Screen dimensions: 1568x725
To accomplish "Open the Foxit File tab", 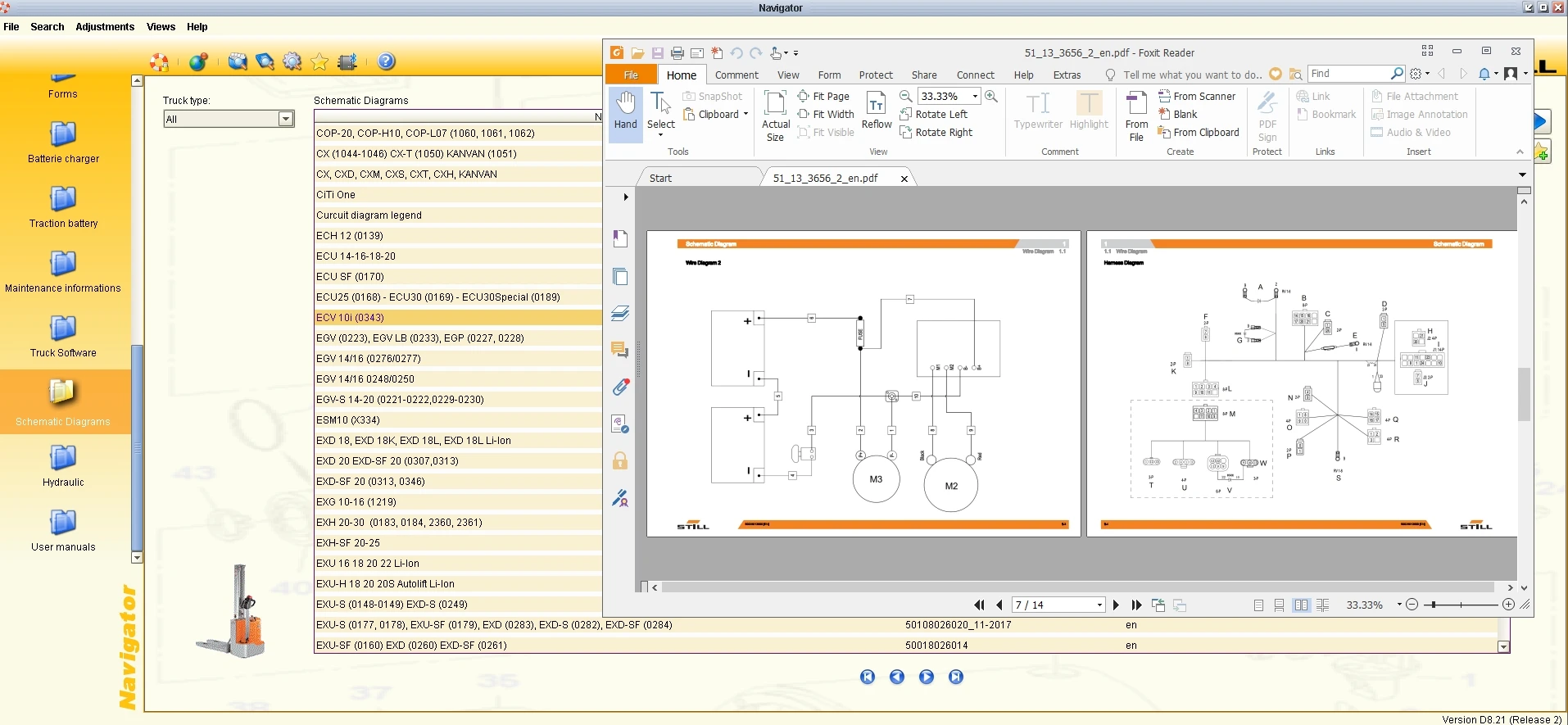I will (x=631, y=75).
